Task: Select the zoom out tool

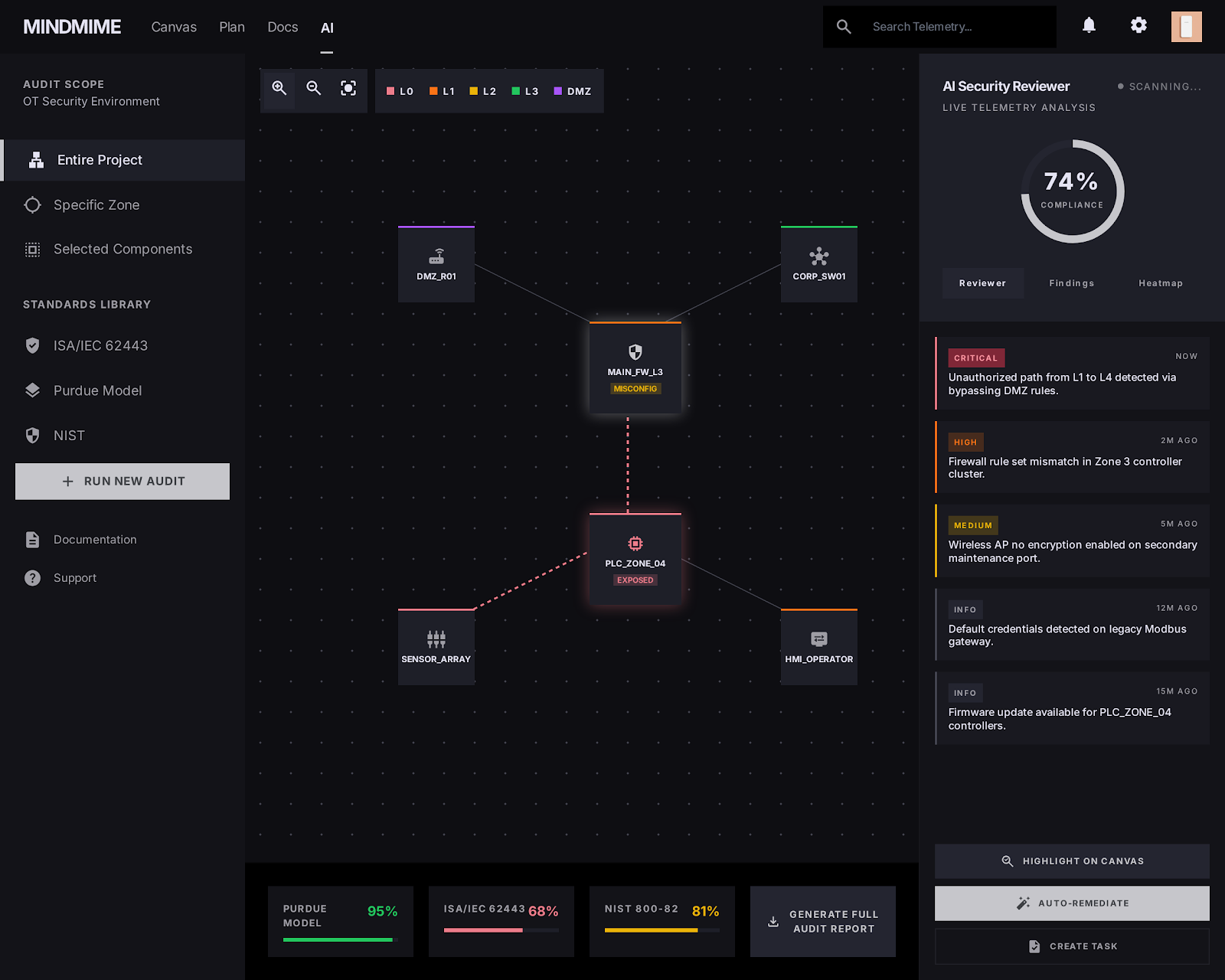Action: (x=313, y=89)
